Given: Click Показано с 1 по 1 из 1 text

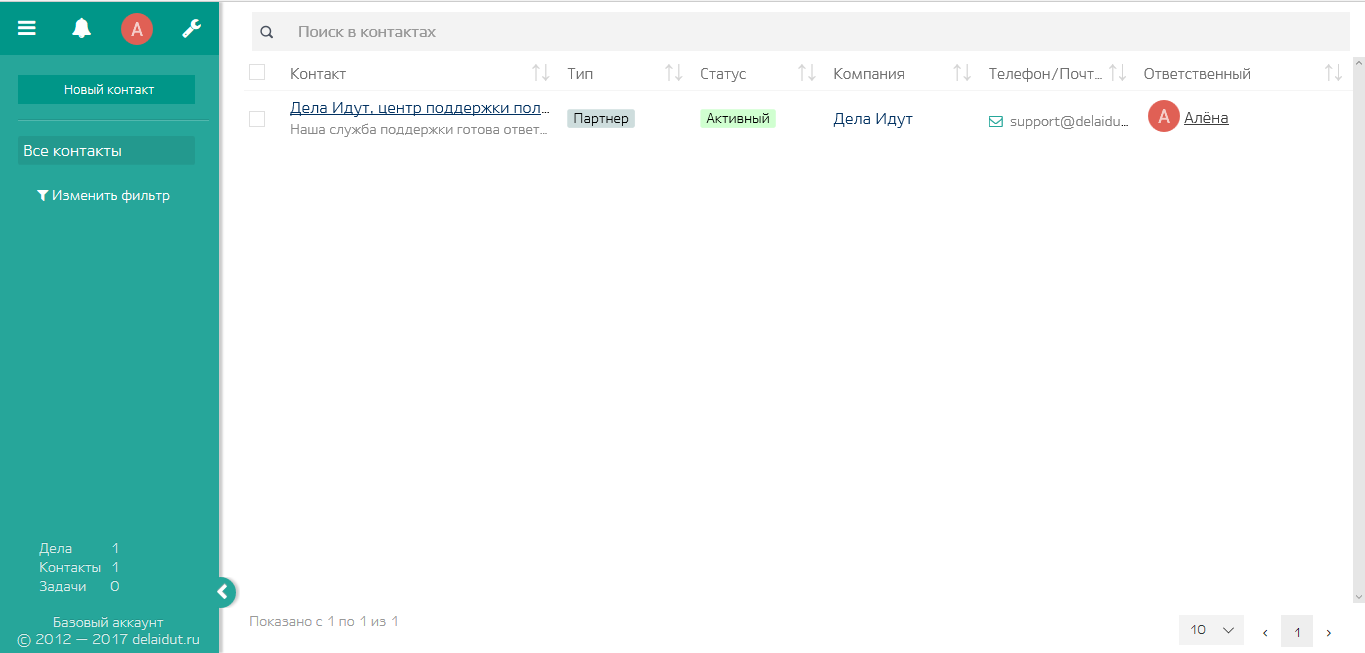Looking at the screenshot, I should [324, 621].
